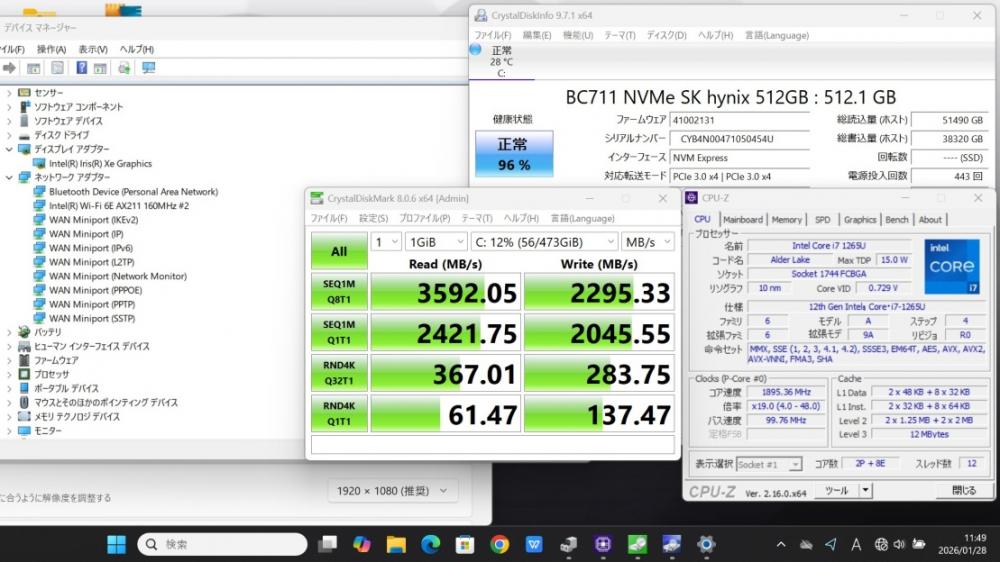Open the 1GiB test size dropdown
This screenshot has width=1000, height=562.
point(435,242)
